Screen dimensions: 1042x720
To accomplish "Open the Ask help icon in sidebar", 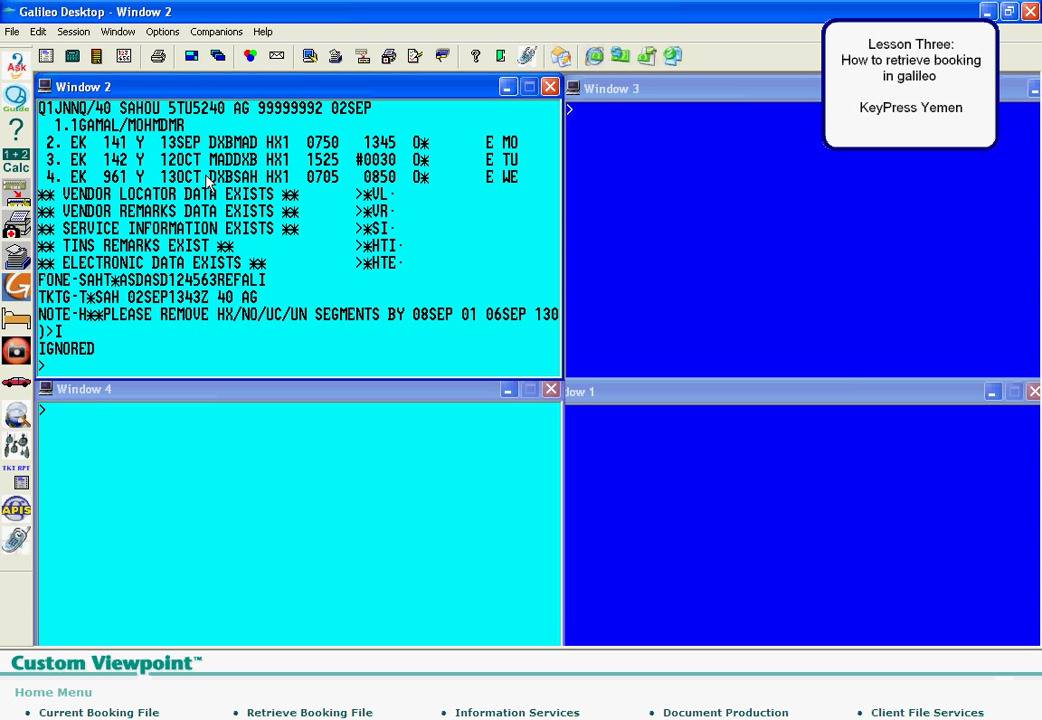I will (16, 66).
